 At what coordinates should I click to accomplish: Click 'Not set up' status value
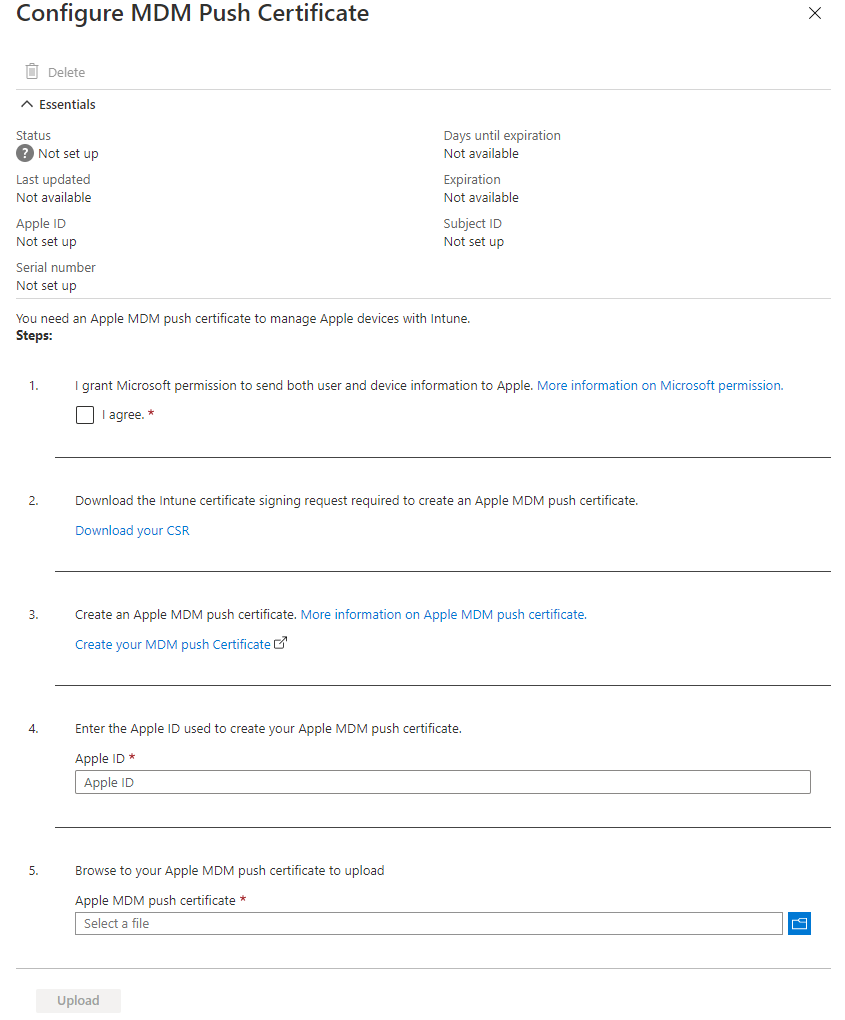tap(68, 154)
